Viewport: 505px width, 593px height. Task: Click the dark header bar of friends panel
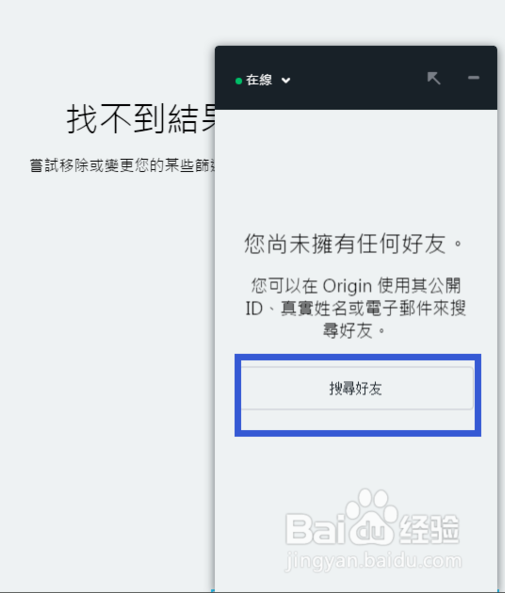click(356, 78)
